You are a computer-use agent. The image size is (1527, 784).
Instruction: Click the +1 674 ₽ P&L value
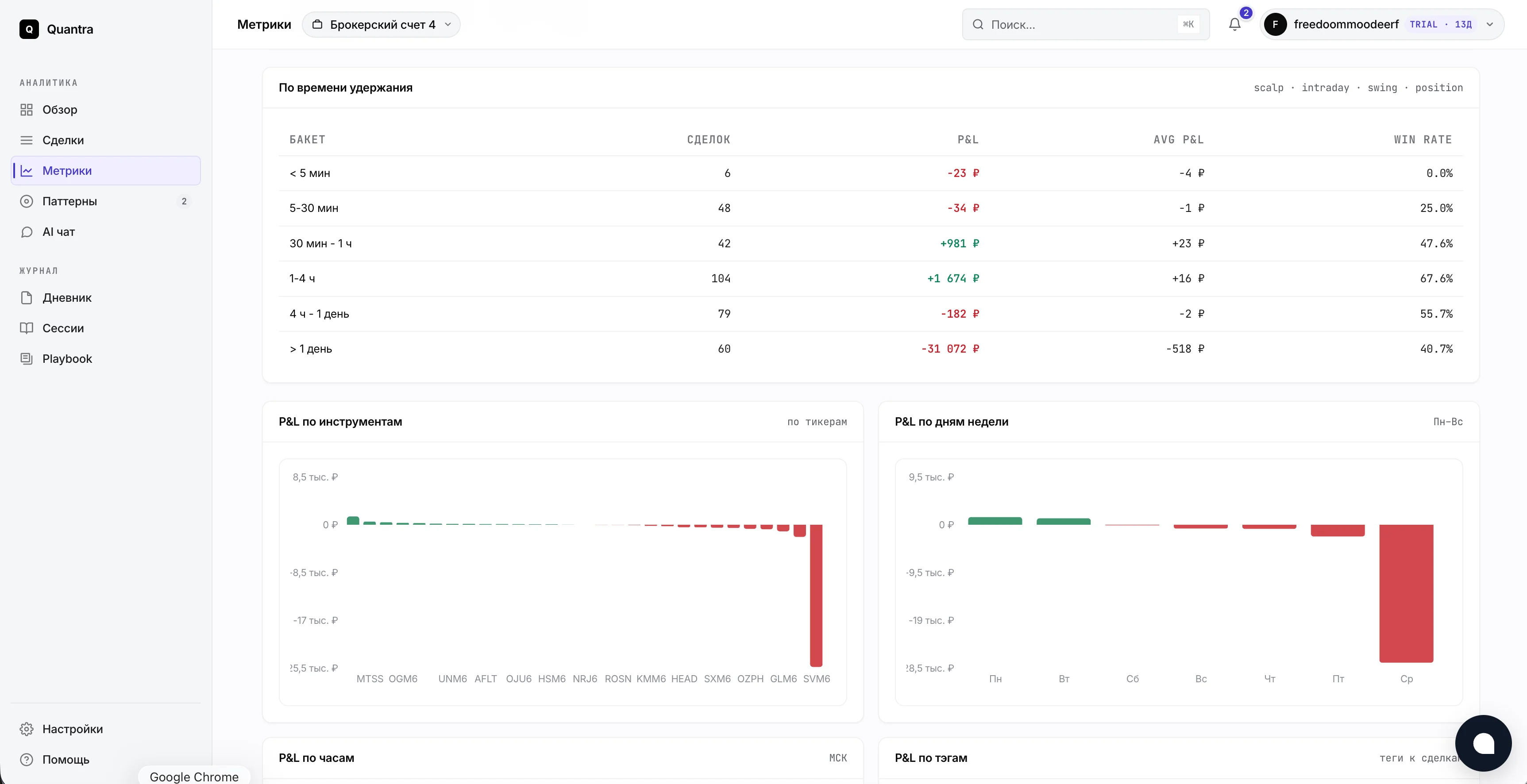tap(952, 279)
